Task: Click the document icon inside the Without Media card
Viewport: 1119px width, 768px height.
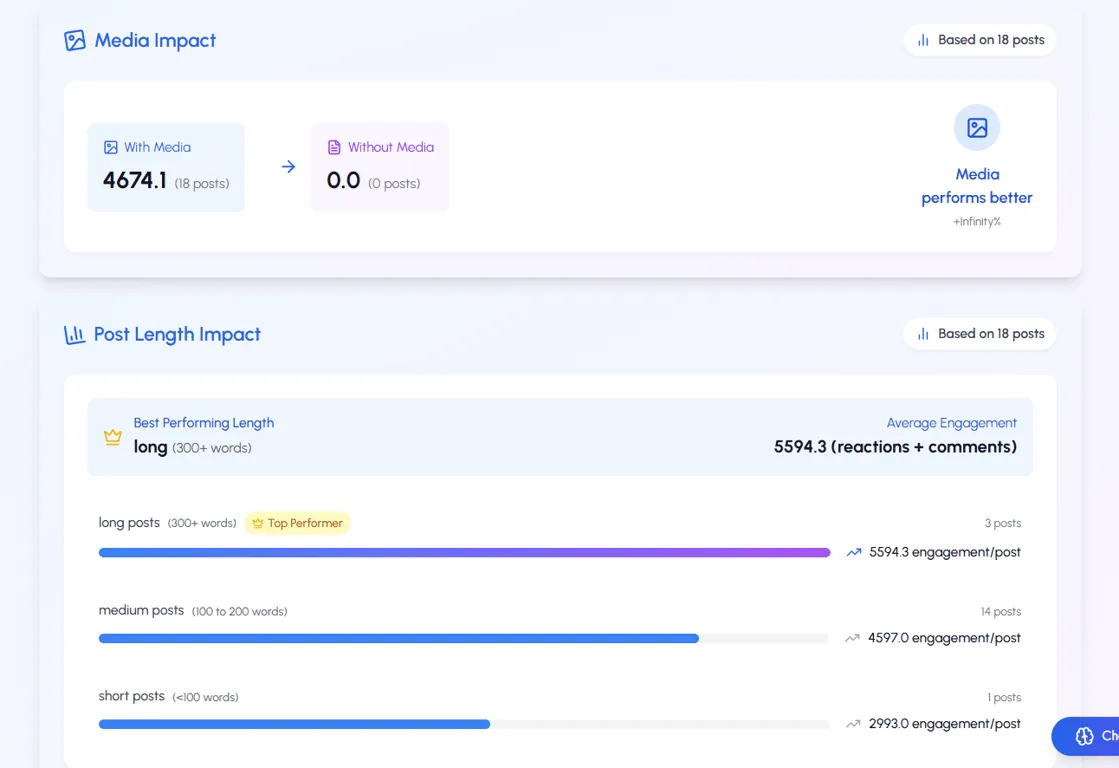Action: pos(334,146)
